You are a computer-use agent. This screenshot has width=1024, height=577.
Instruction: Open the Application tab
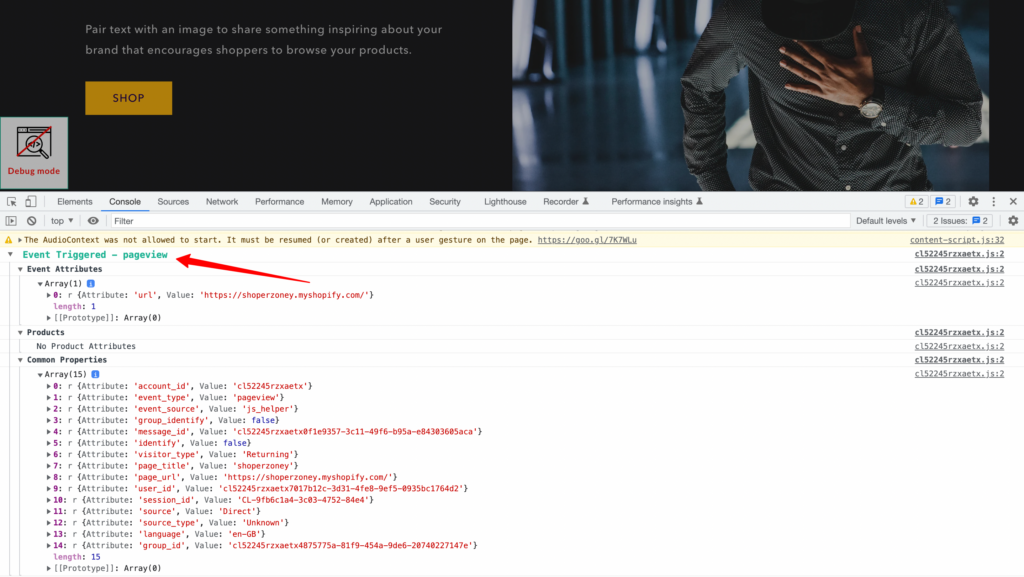391,202
